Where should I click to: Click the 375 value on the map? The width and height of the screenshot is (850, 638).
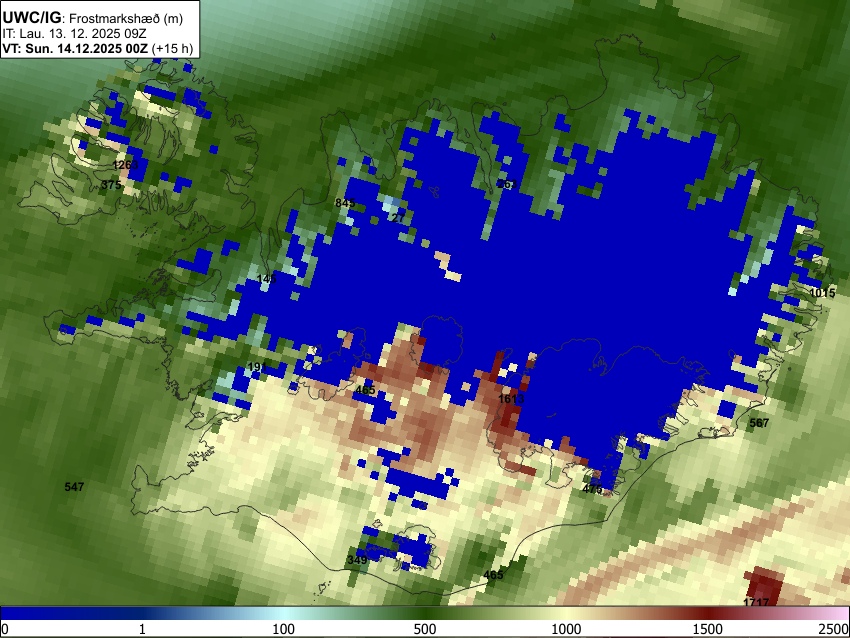(111, 185)
